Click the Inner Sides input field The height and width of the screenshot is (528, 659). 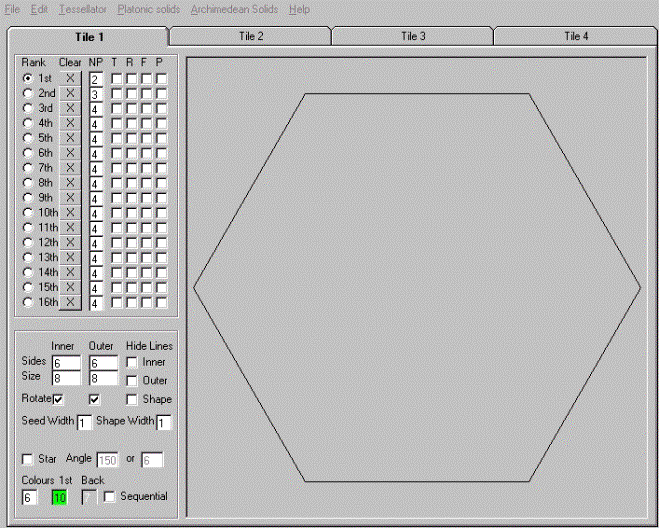point(66,363)
